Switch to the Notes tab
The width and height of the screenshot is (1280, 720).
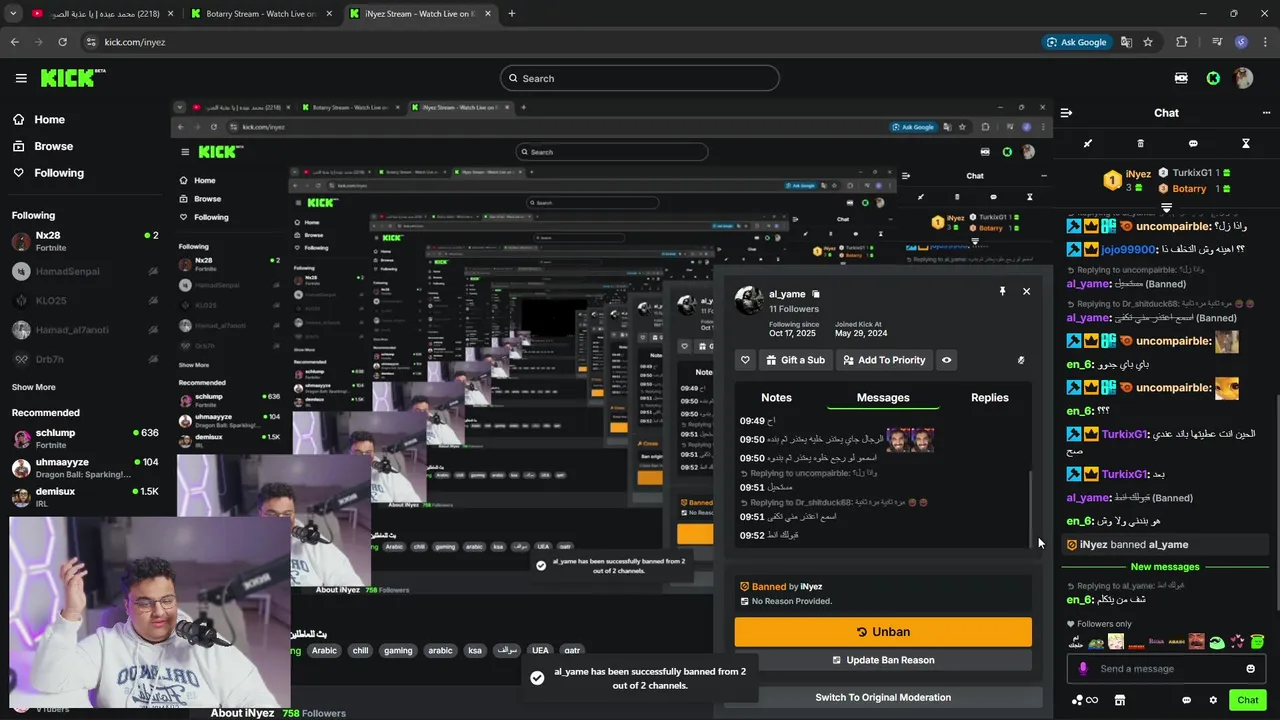tap(776, 397)
